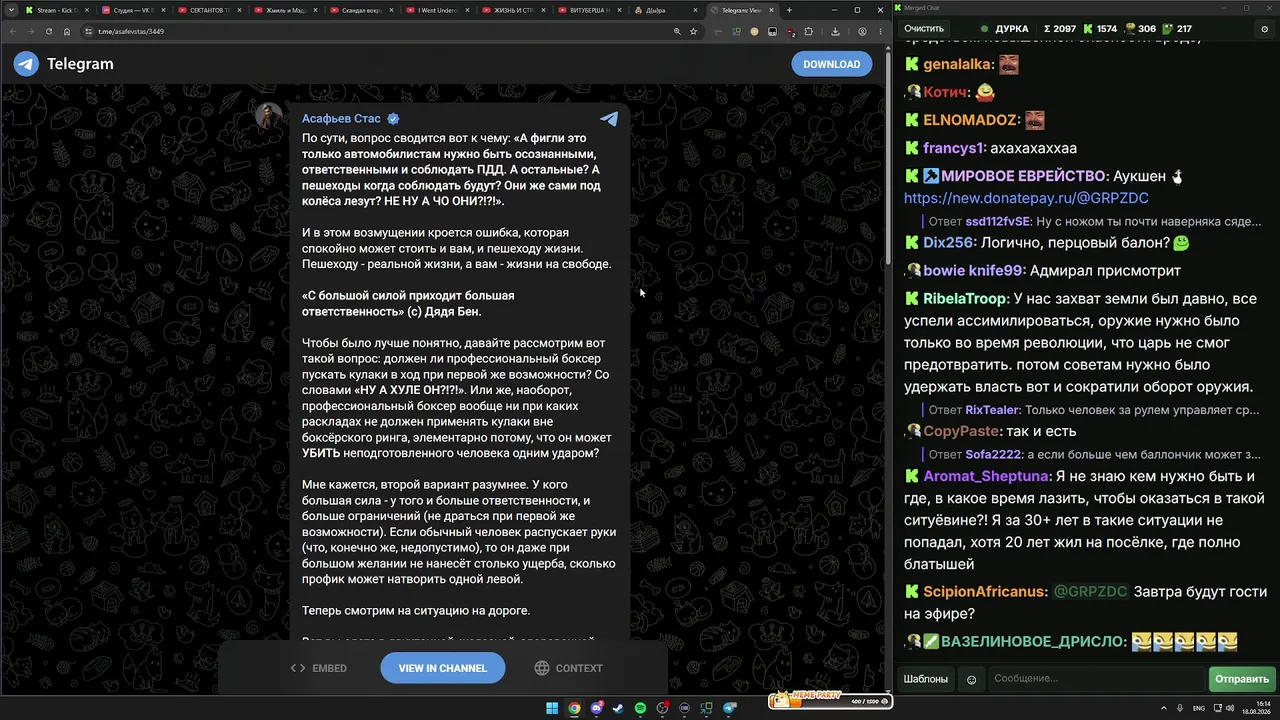The height and width of the screenshot is (720, 1280).
Task: Switch to the Скандал вокруг YouTube tab
Action: 360,10
